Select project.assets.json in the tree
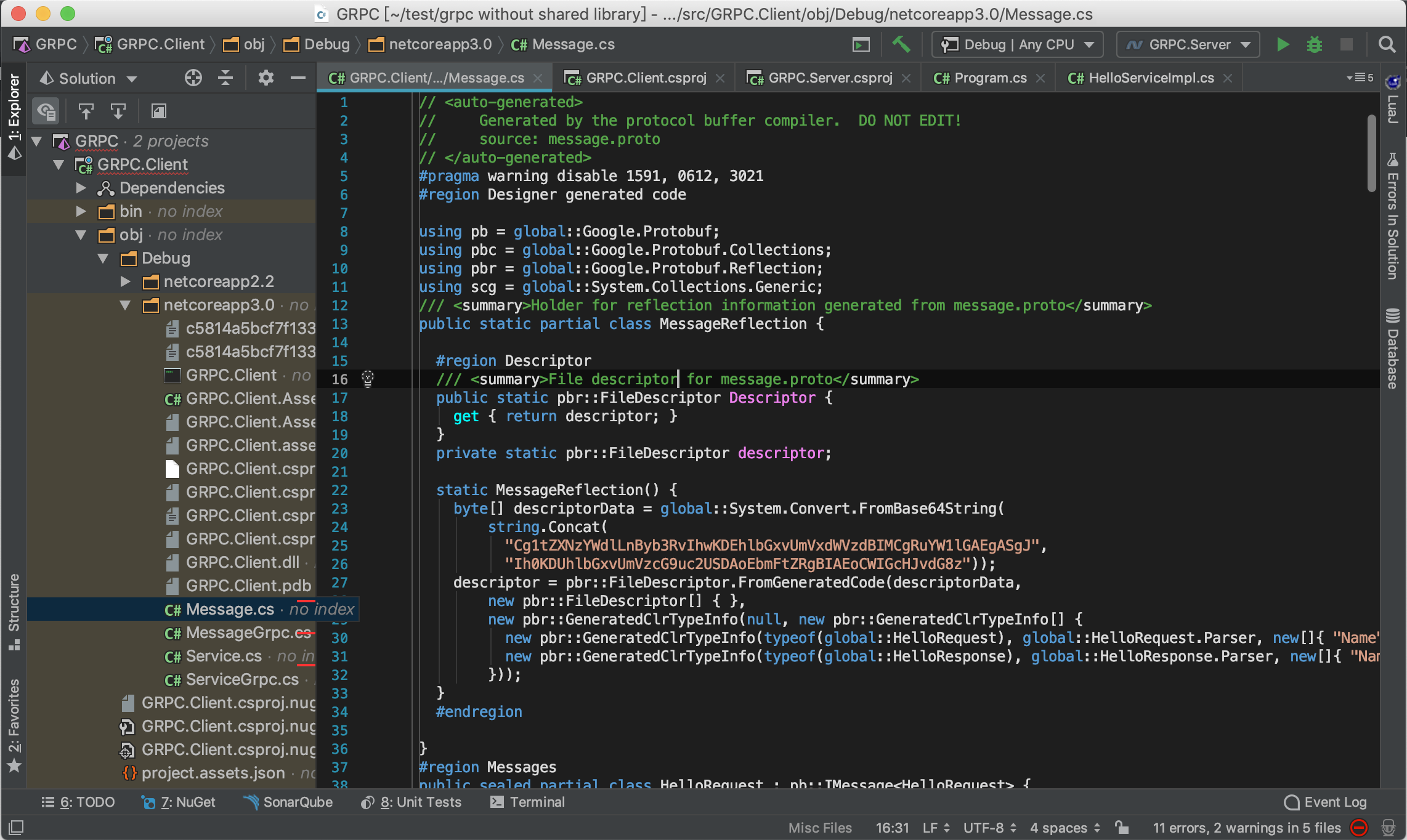 (213, 773)
